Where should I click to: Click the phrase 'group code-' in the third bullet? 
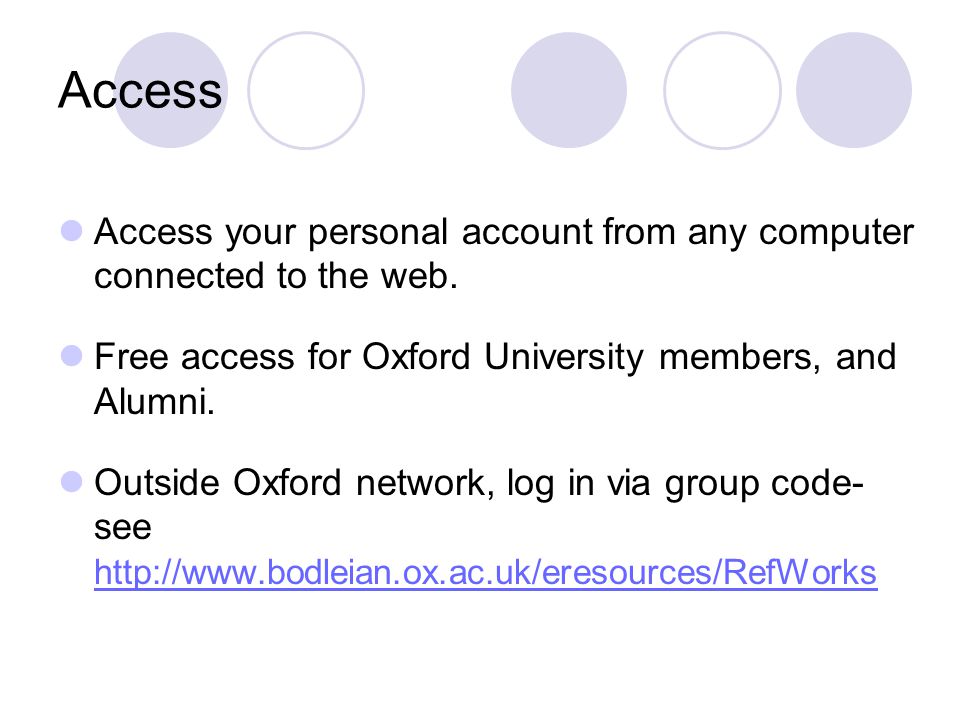pos(765,484)
